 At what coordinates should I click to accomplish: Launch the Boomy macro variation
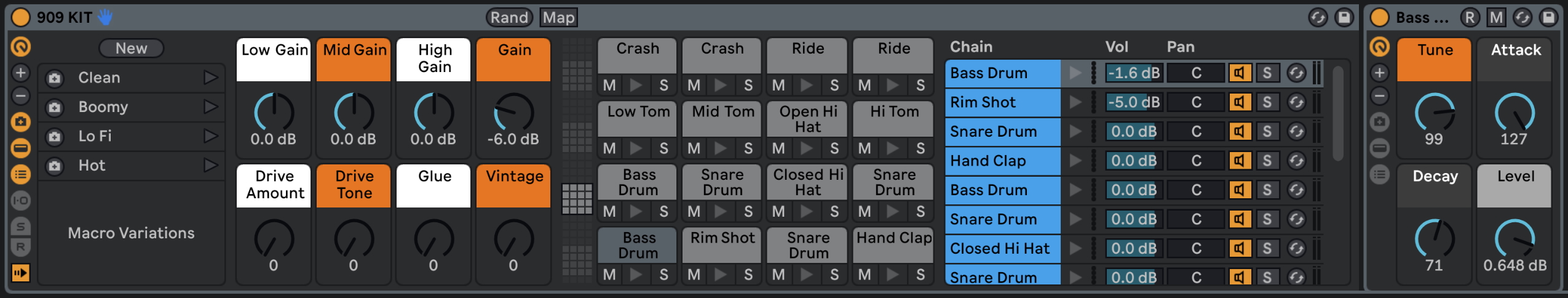pyautogui.click(x=211, y=107)
